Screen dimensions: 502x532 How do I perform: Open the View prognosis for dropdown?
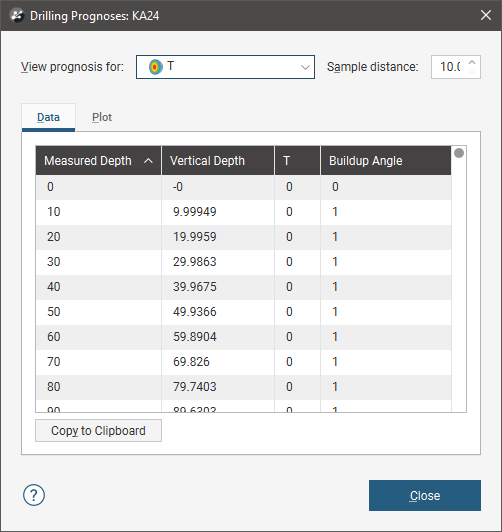pyautogui.click(x=225, y=67)
